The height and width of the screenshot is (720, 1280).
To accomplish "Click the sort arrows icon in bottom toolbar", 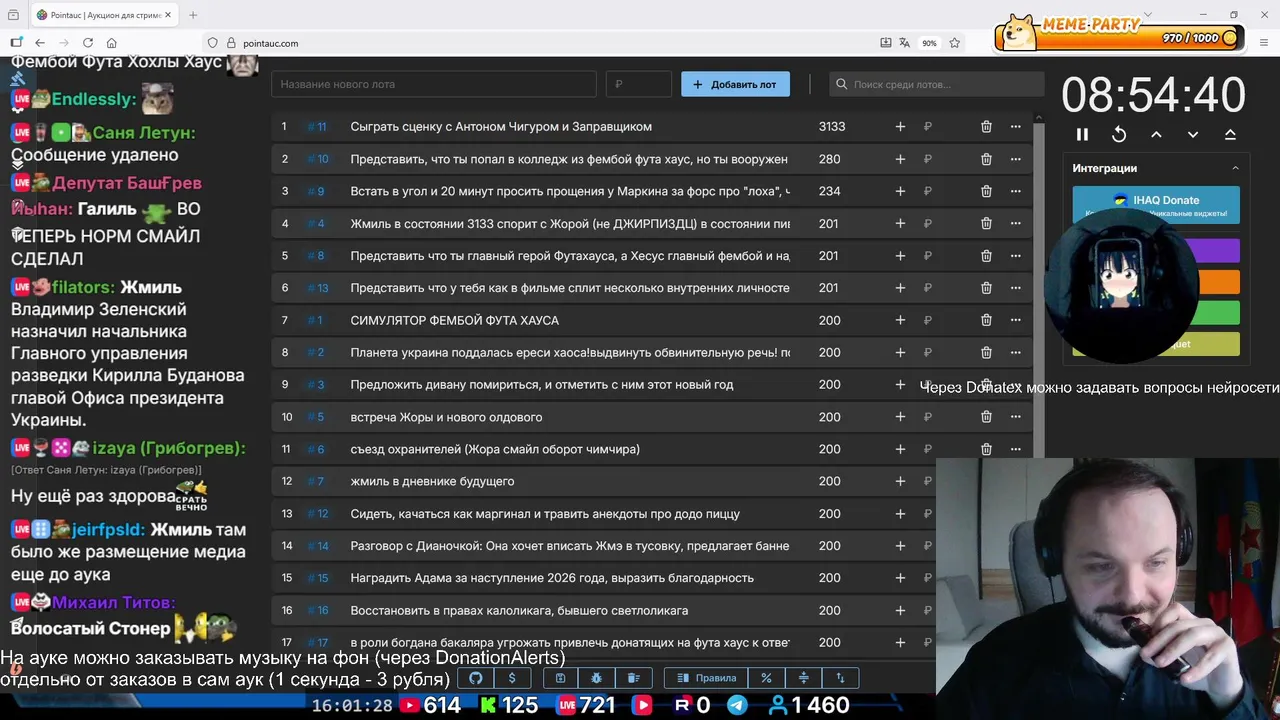I will (x=840, y=678).
